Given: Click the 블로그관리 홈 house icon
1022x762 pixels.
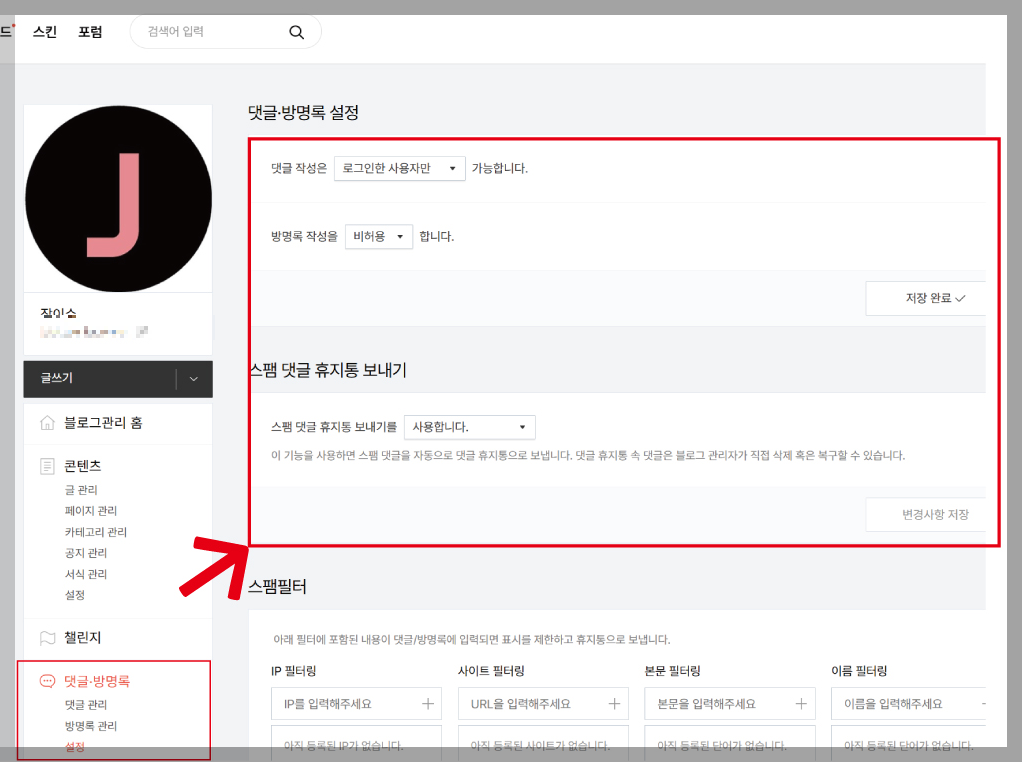Looking at the screenshot, I should click(48, 422).
